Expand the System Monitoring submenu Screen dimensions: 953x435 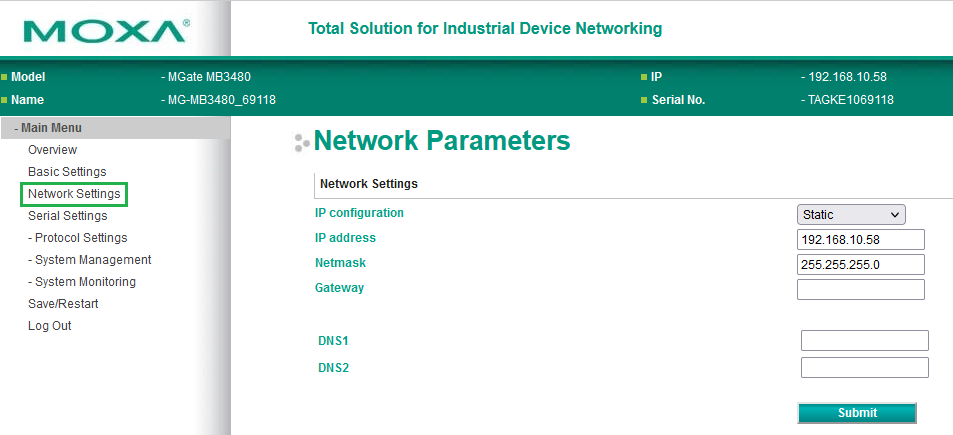click(x=82, y=281)
